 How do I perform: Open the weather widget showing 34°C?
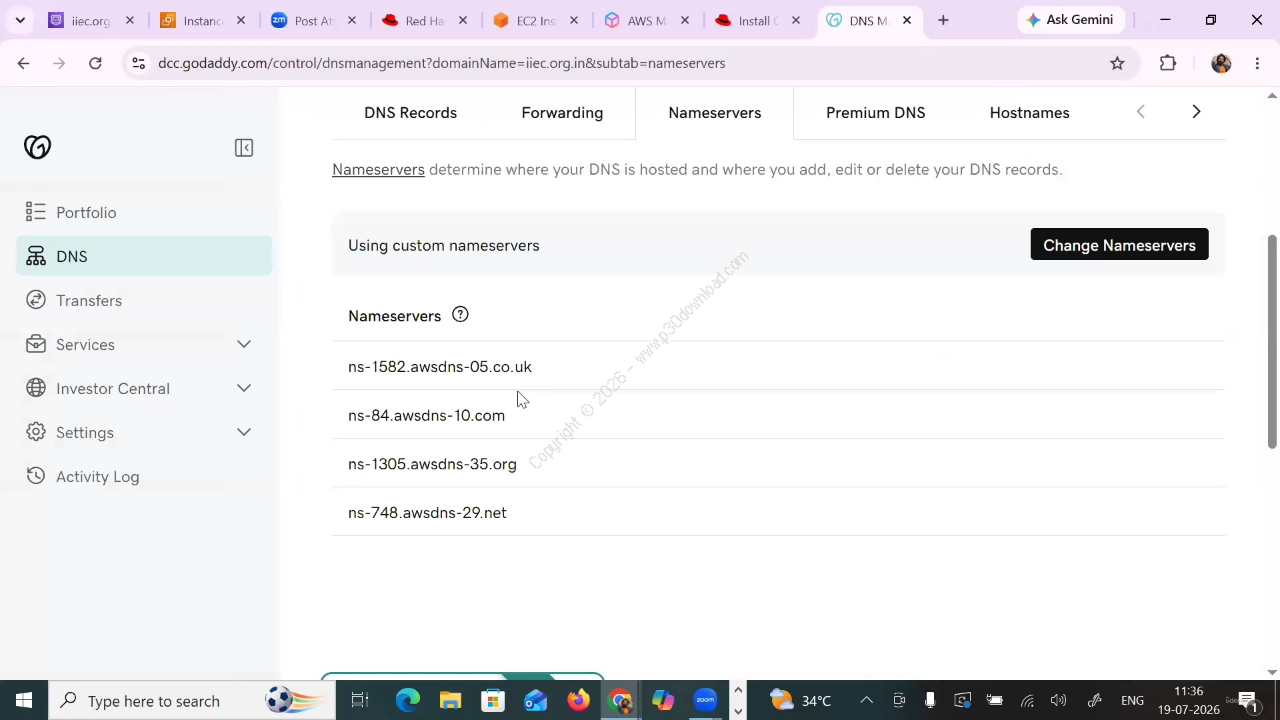point(801,700)
